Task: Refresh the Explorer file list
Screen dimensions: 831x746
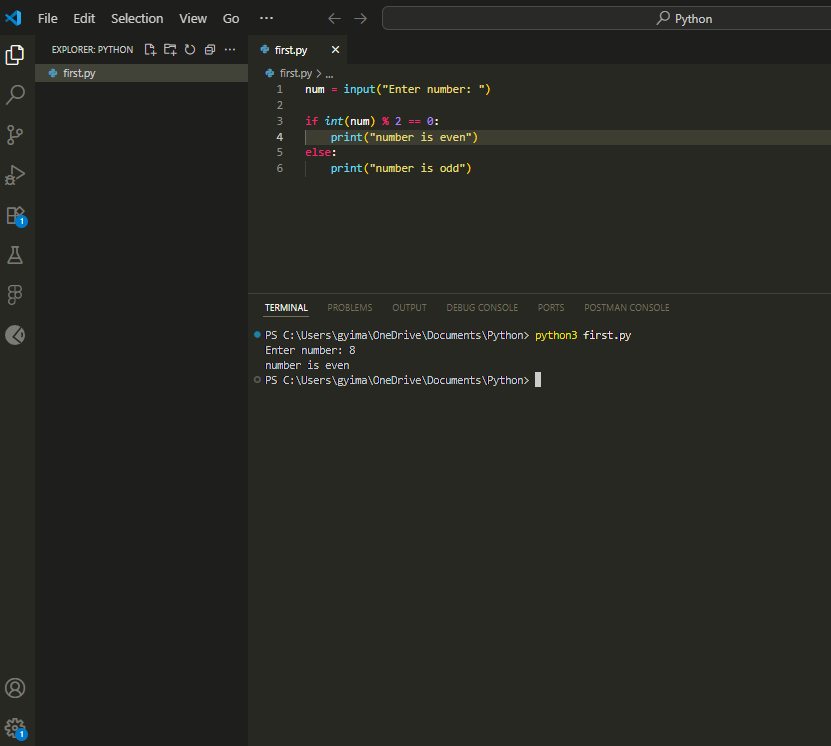Action: tap(190, 50)
